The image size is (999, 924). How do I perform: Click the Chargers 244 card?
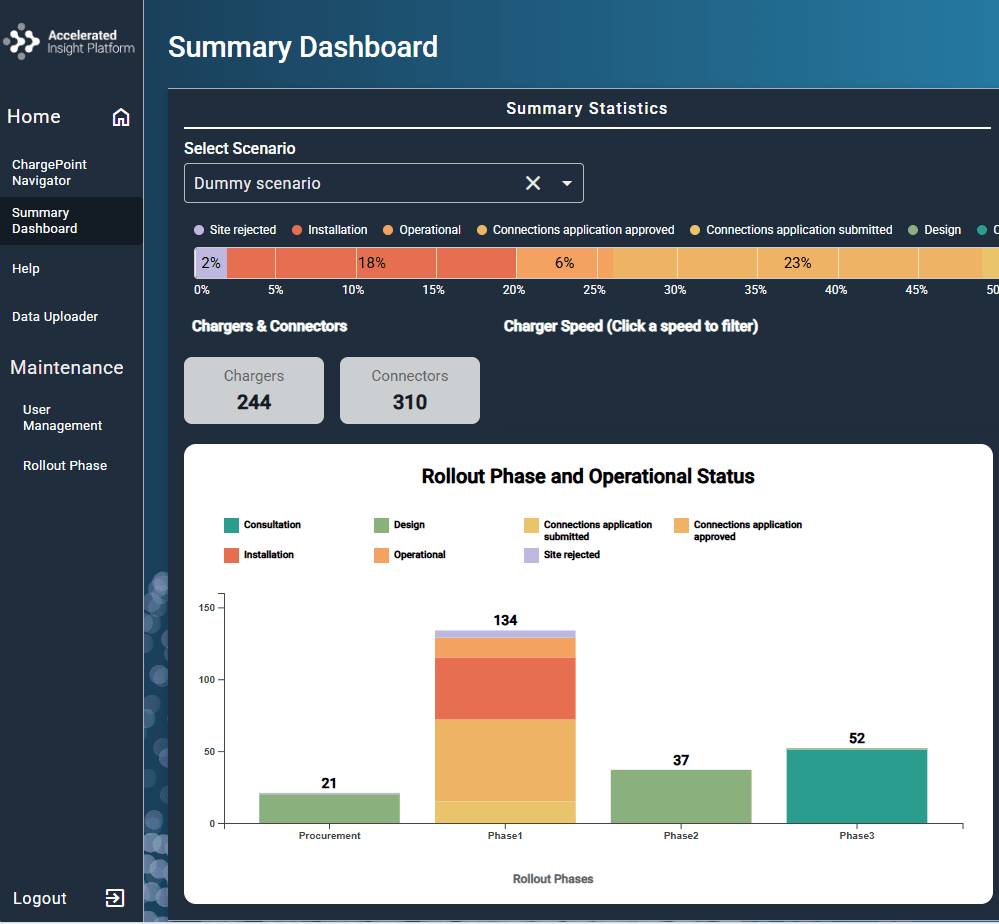coord(254,390)
